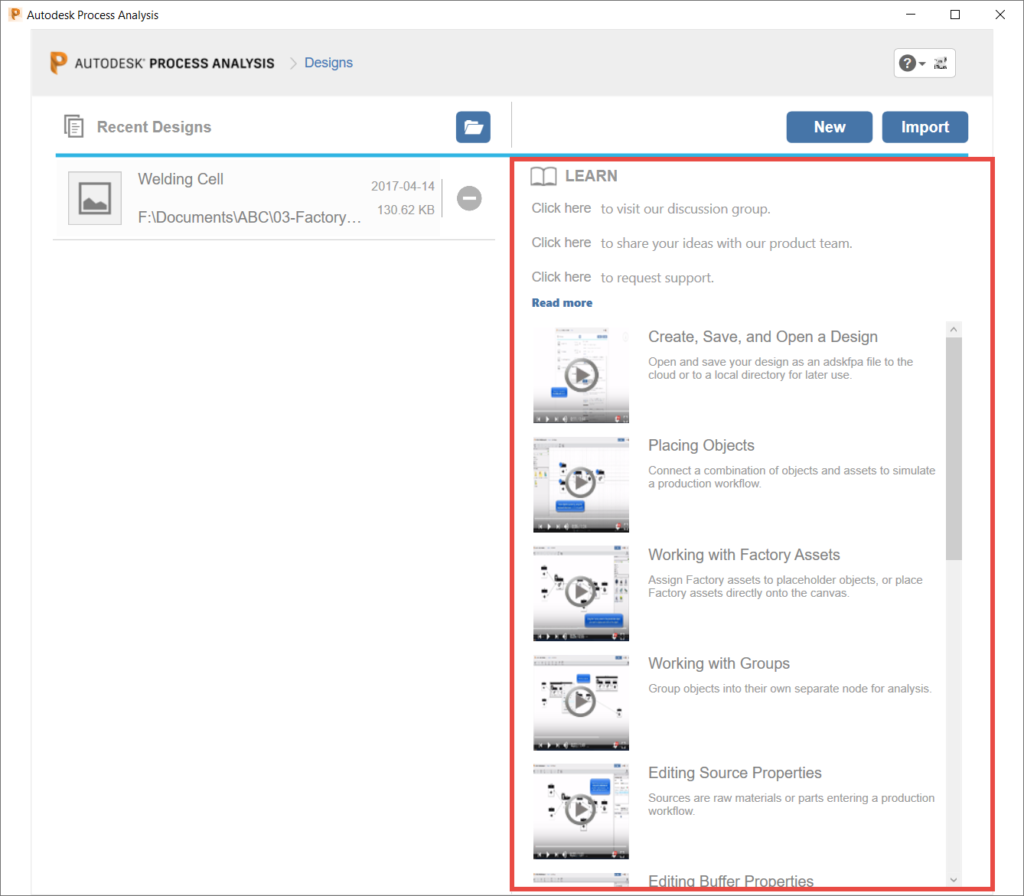Remove Welding Cell from recent list
The width and height of the screenshot is (1024, 896).
[x=469, y=198]
